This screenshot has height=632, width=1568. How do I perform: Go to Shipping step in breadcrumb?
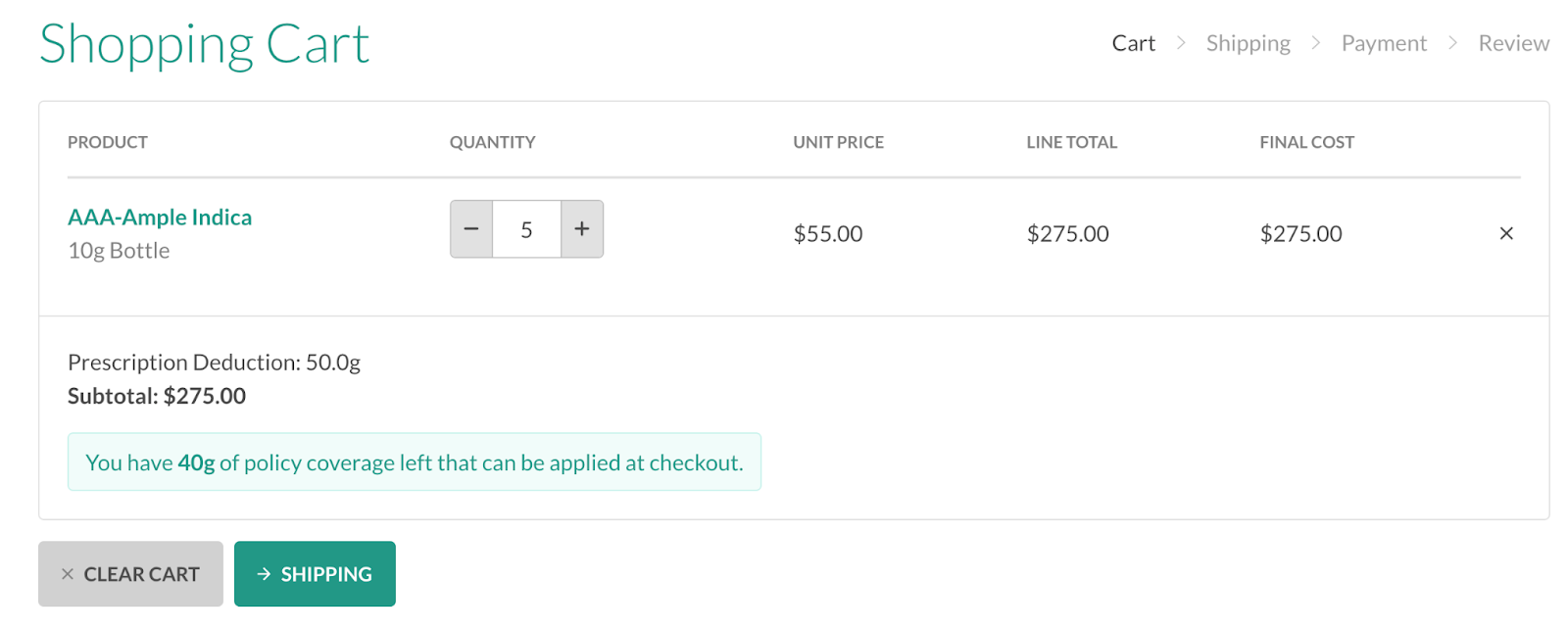(x=1248, y=43)
